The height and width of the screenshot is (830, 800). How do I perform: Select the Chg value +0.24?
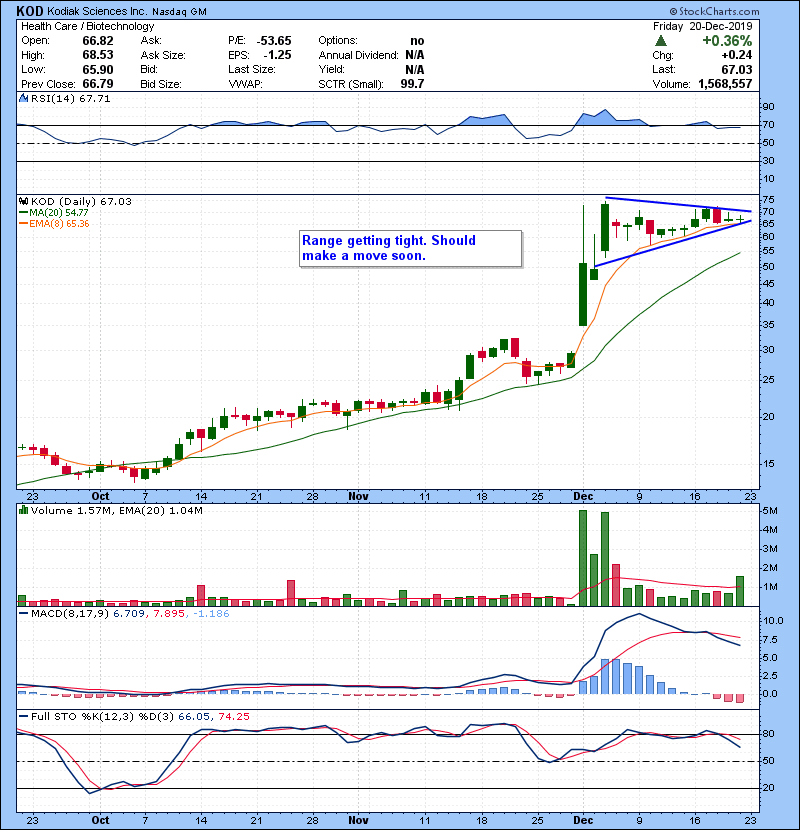[736, 55]
